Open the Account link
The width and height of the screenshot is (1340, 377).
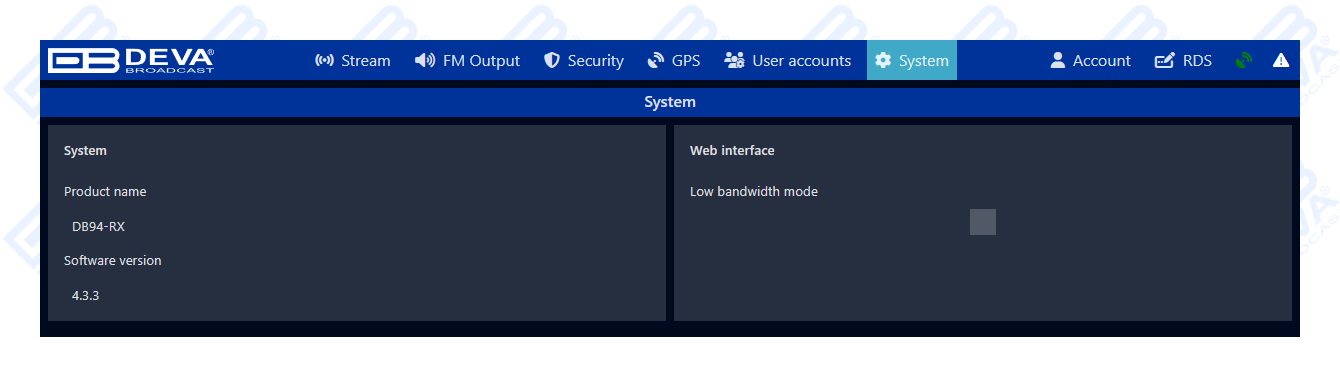(x=1091, y=61)
